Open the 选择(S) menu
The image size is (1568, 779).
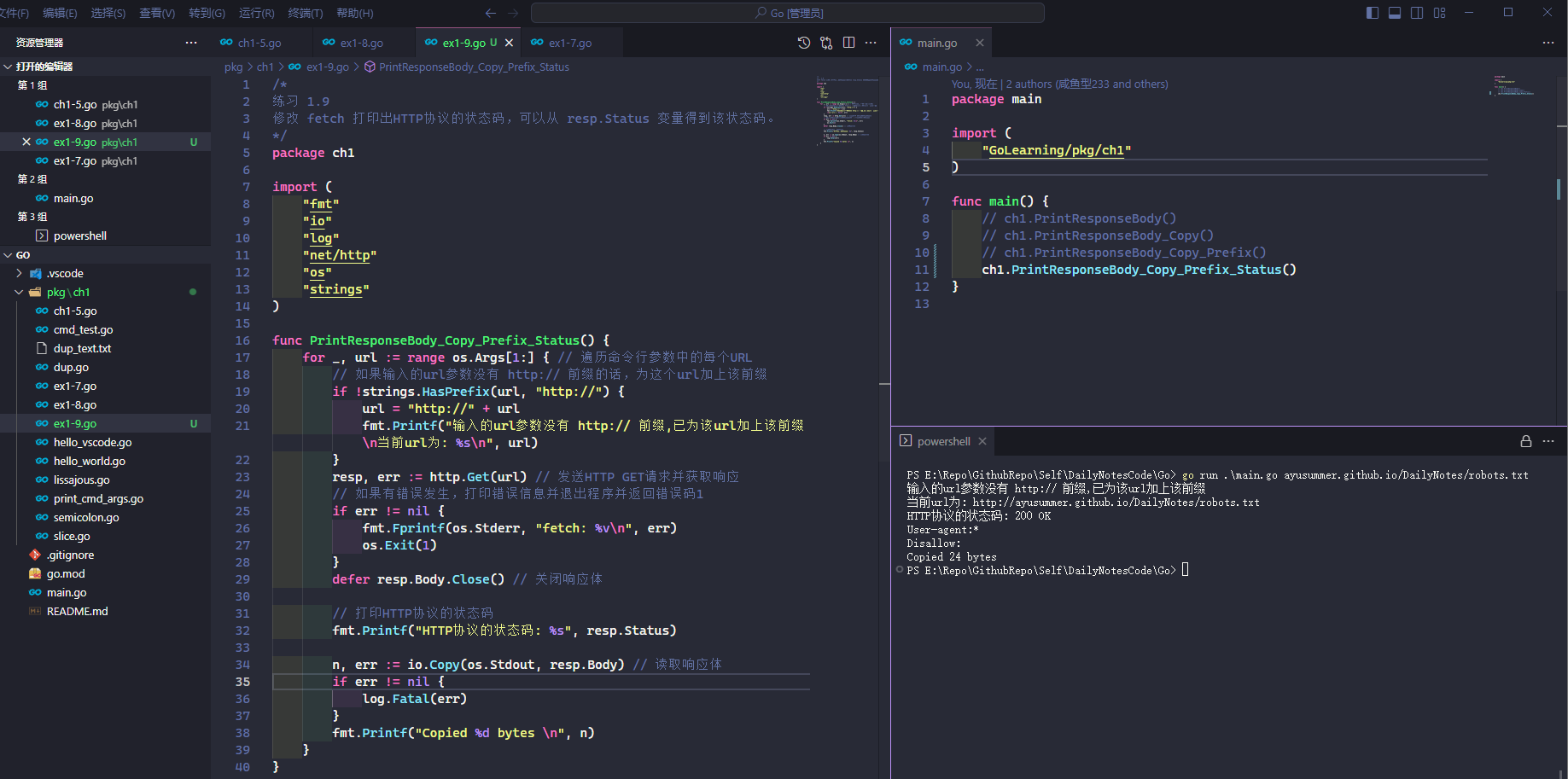pyautogui.click(x=108, y=13)
